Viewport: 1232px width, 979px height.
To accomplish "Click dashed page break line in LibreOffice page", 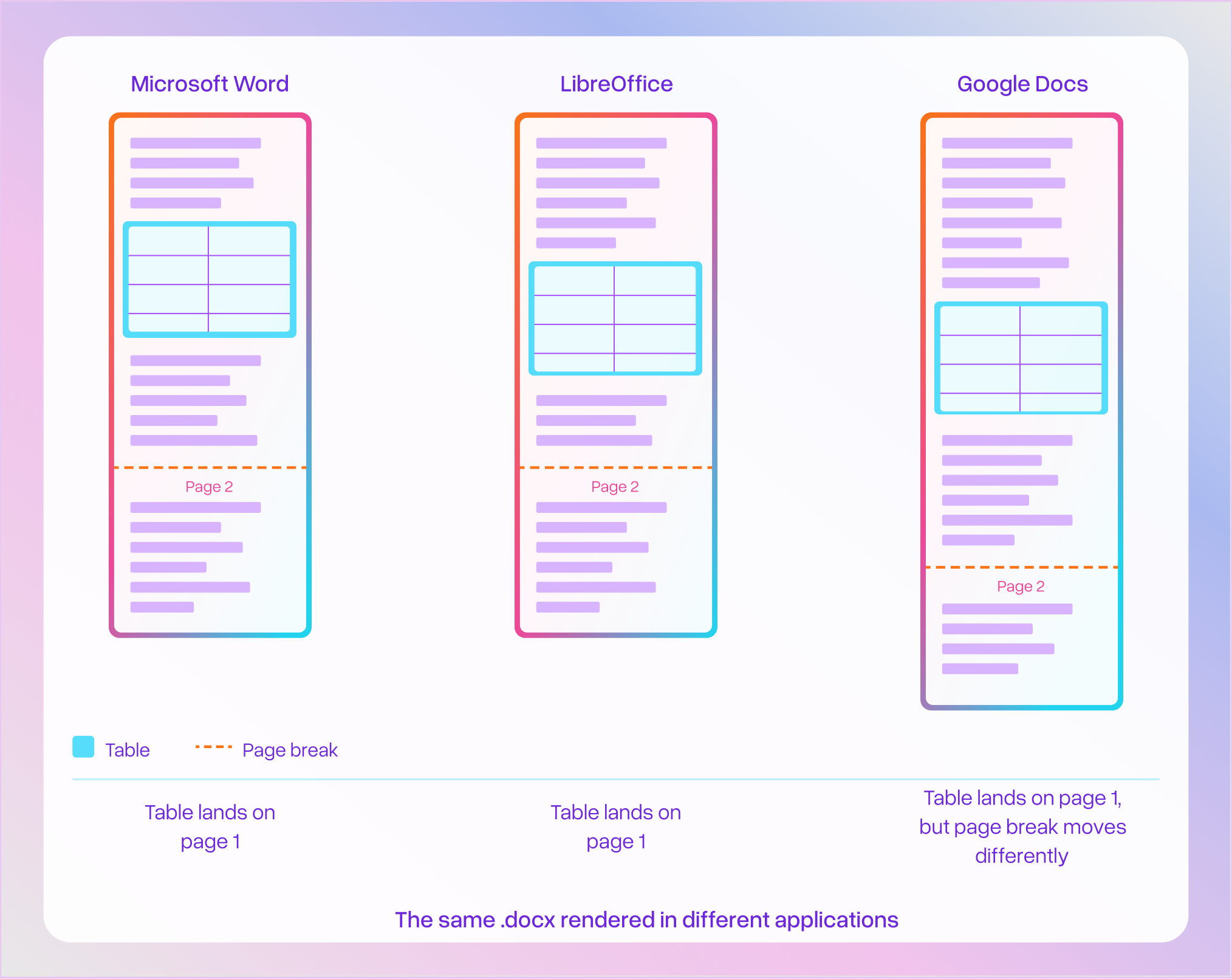I will 615,467.
